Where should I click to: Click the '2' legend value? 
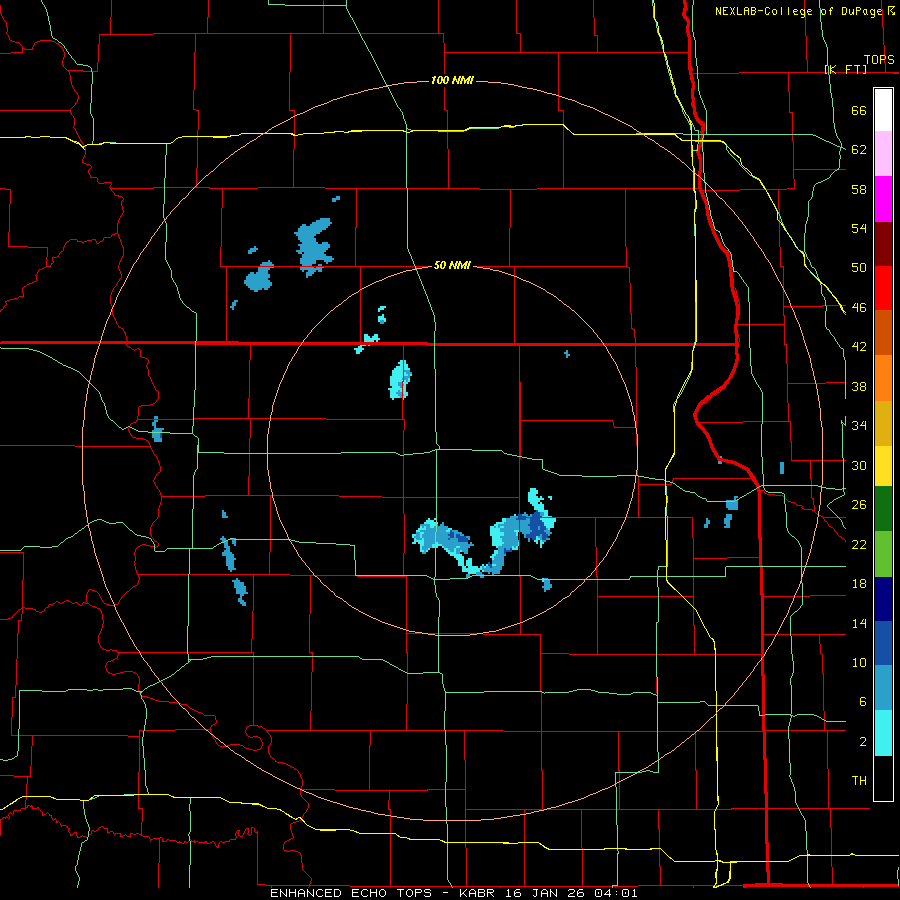point(862,742)
